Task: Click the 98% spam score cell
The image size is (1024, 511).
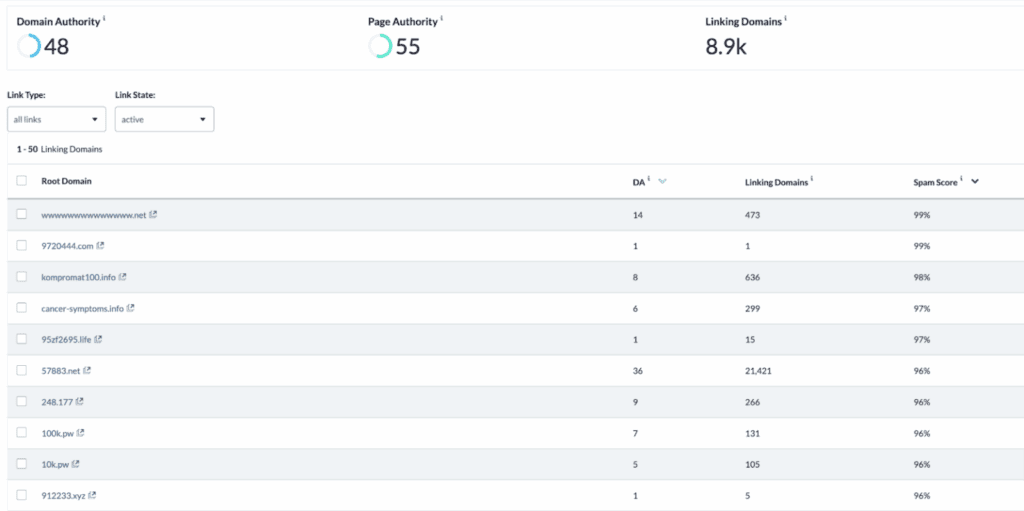Action: [921, 277]
